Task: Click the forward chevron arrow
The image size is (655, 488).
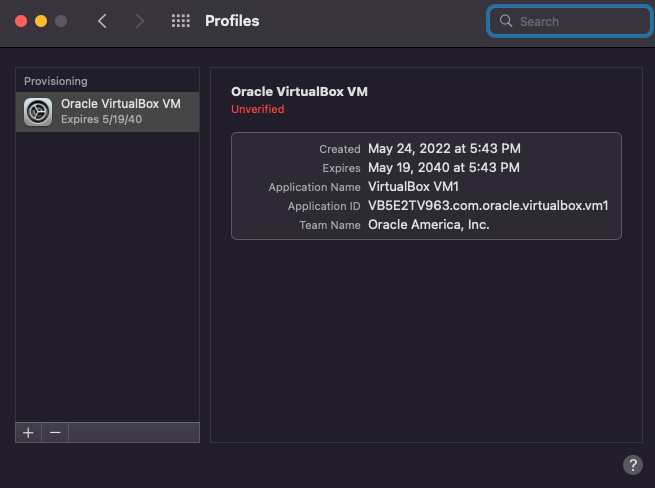Action: pos(139,21)
